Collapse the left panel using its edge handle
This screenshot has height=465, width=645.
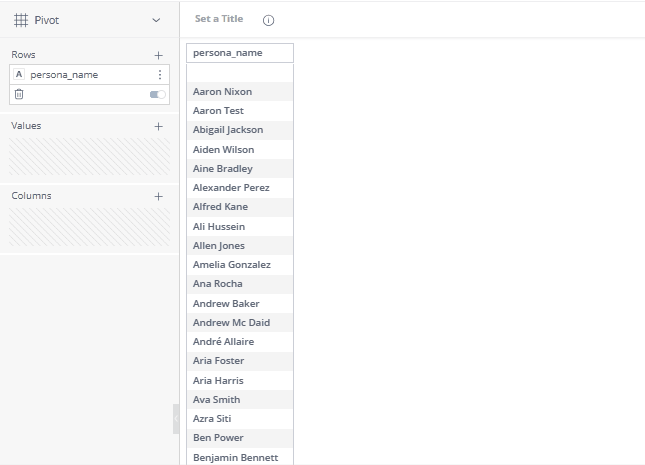[176, 419]
